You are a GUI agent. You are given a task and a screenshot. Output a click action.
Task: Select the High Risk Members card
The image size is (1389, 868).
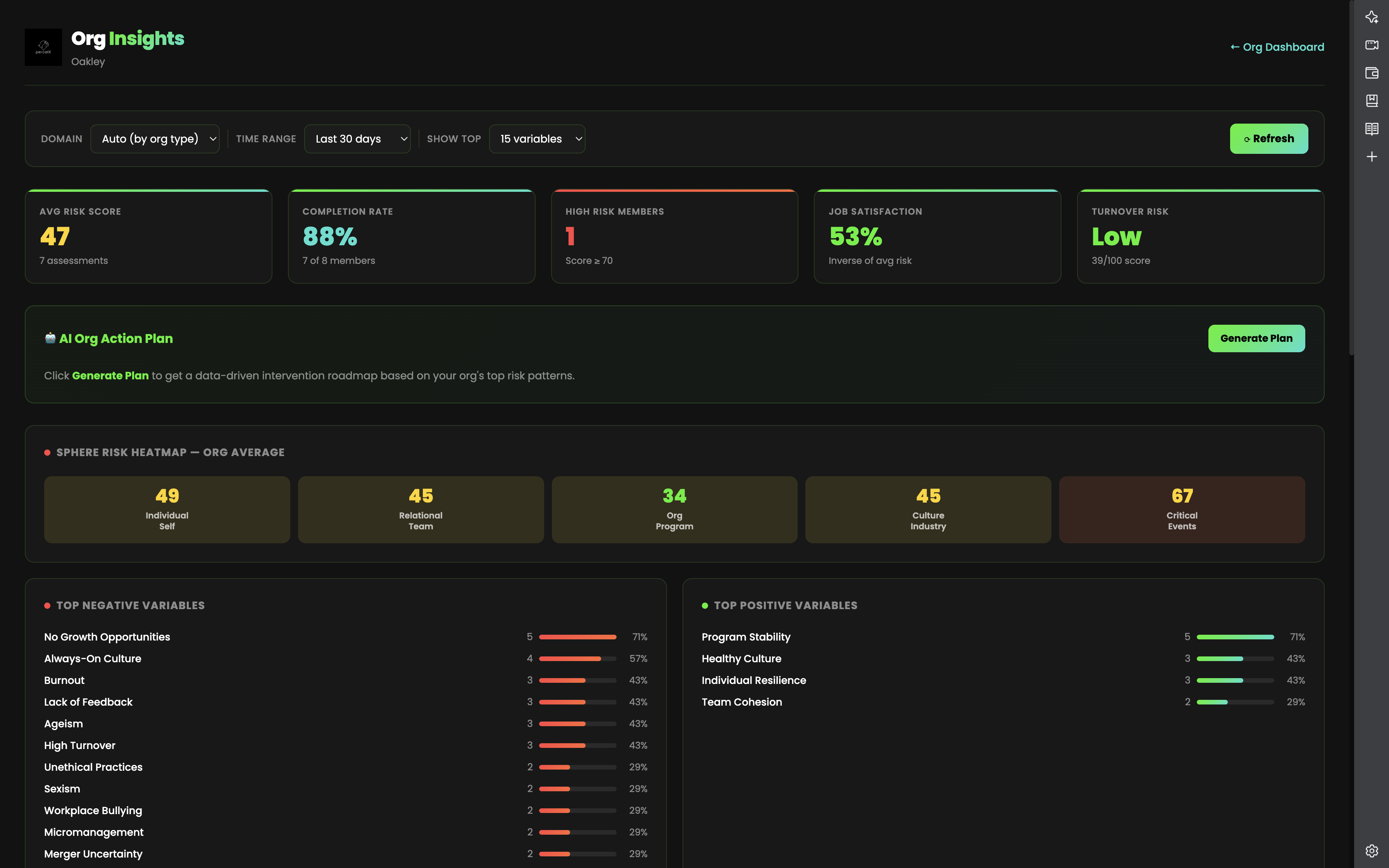pyautogui.click(x=674, y=236)
